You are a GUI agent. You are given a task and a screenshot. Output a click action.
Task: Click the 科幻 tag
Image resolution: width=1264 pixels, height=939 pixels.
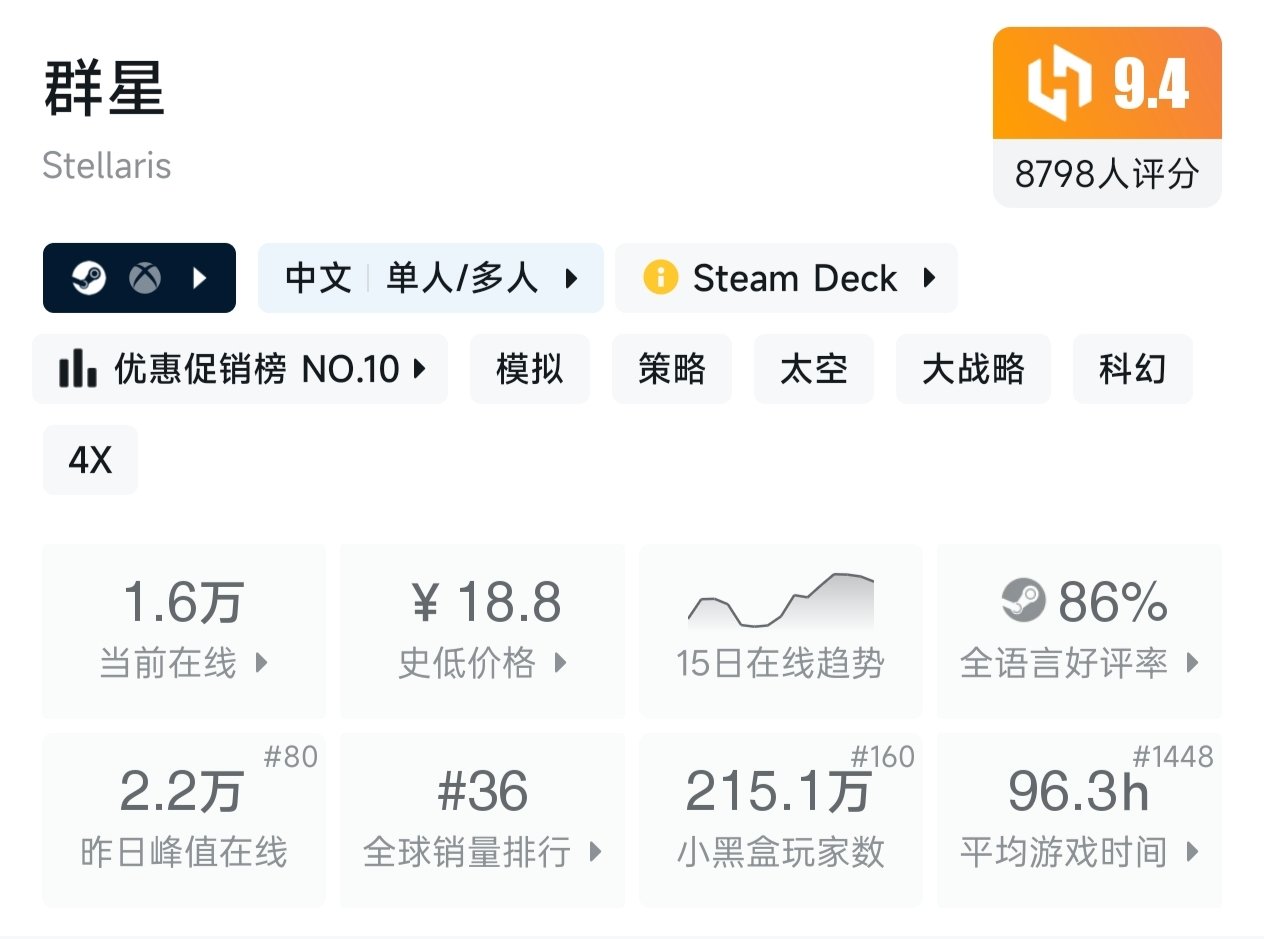point(1132,369)
